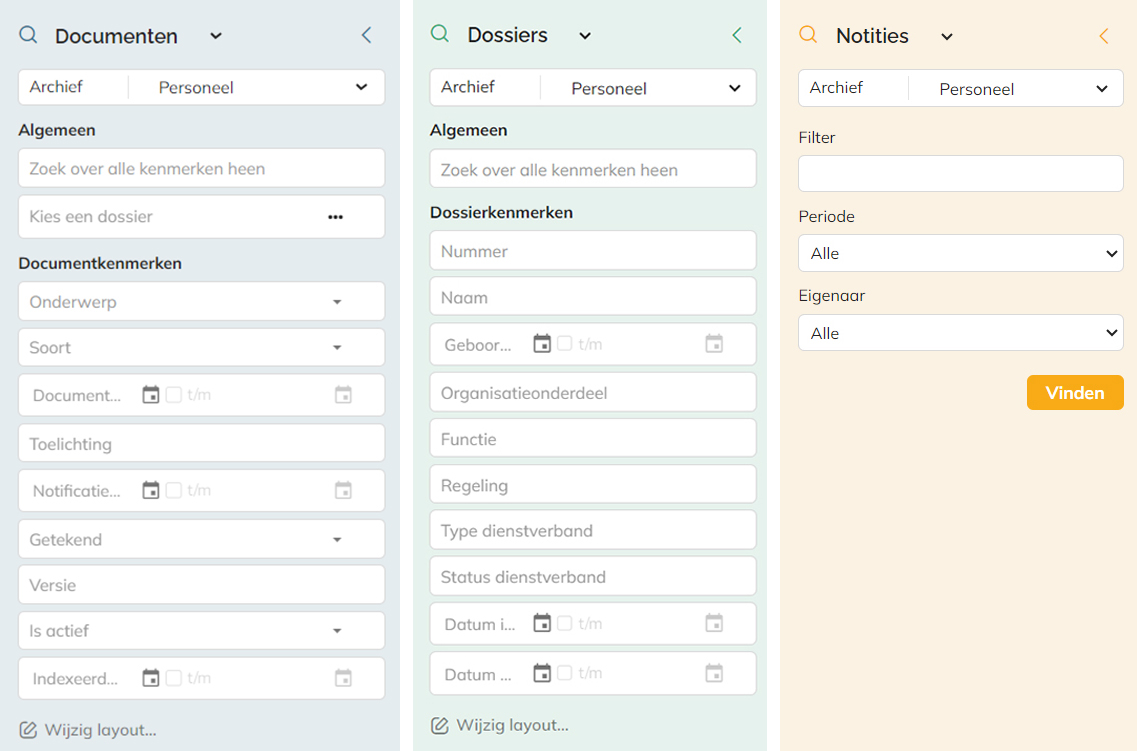Image resolution: width=1137 pixels, height=751 pixels.
Task: Open the Eigenaar Alle dropdown
Action: click(x=961, y=333)
